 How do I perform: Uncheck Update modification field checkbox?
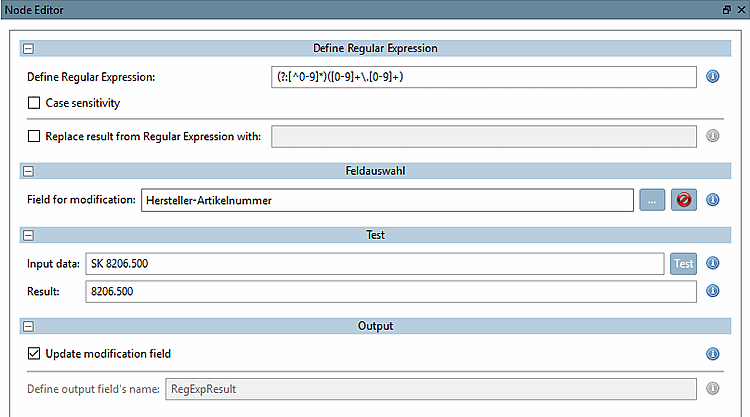click(x=35, y=353)
